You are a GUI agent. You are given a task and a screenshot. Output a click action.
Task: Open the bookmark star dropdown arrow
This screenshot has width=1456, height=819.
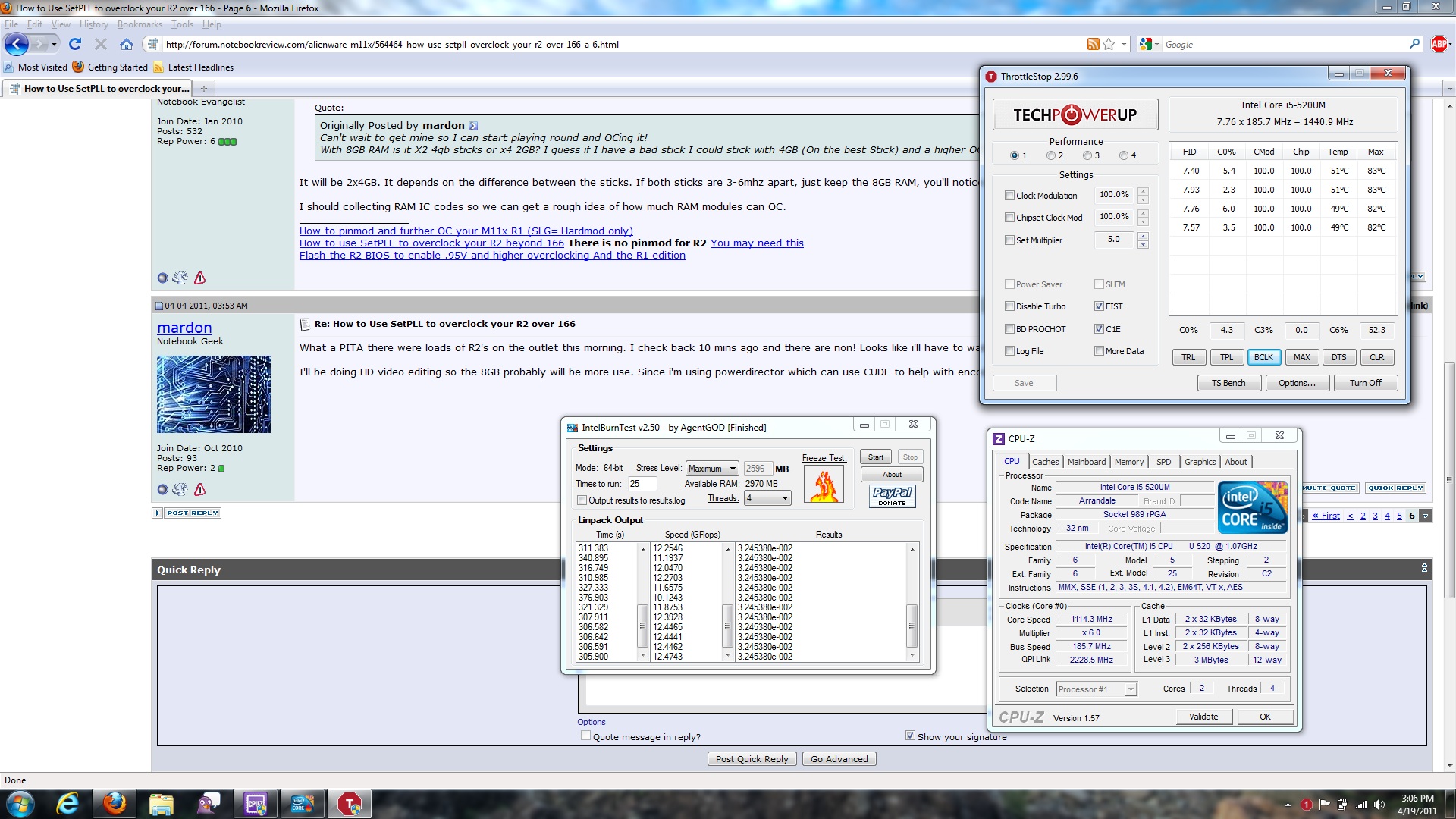point(1124,44)
